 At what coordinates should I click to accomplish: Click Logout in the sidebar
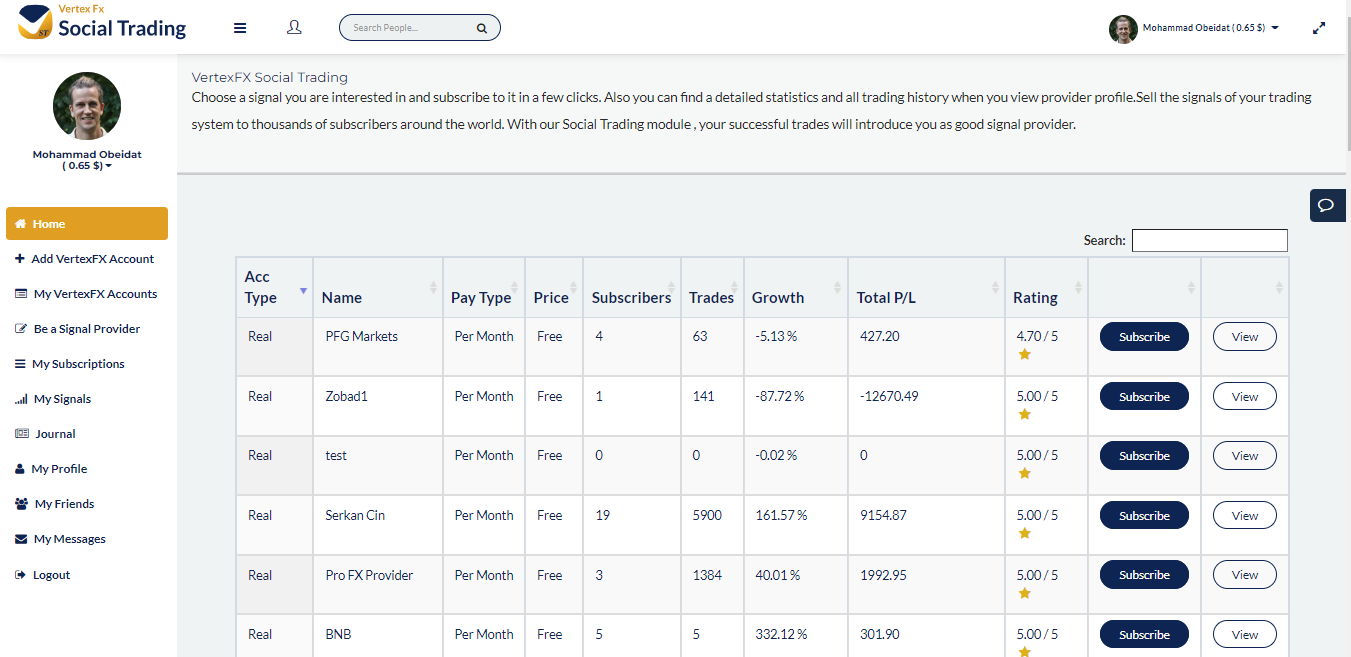pyautogui.click(x=51, y=575)
